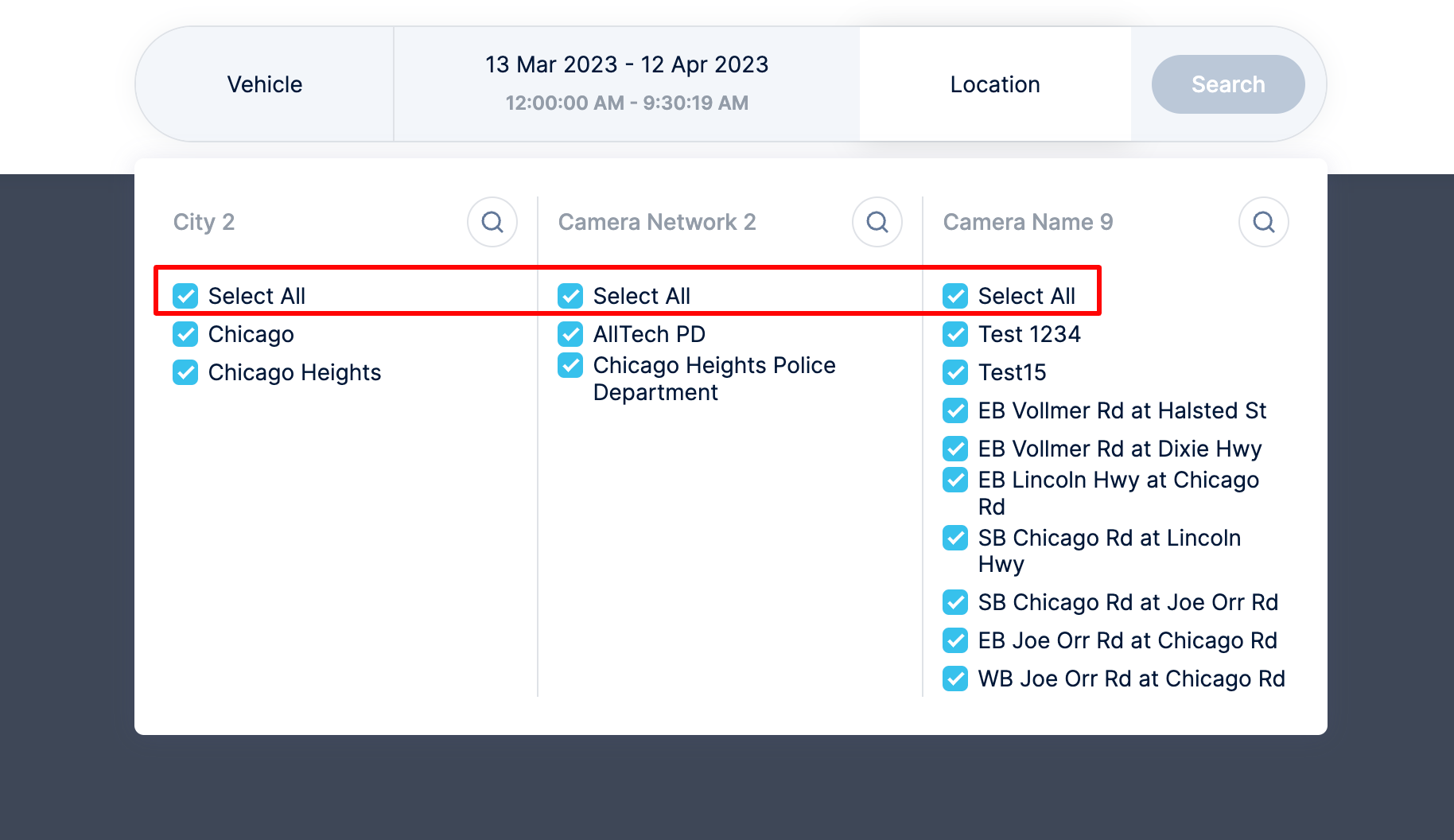
Task: Uncheck EB Vollmer Rd at Halsted St checkbox
Action: [x=955, y=410]
